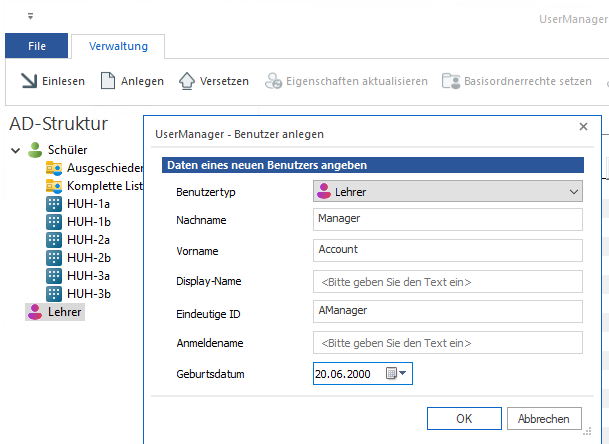Screen dimensions: 609x444
Task: Open the File menu
Action: [x=35, y=46]
